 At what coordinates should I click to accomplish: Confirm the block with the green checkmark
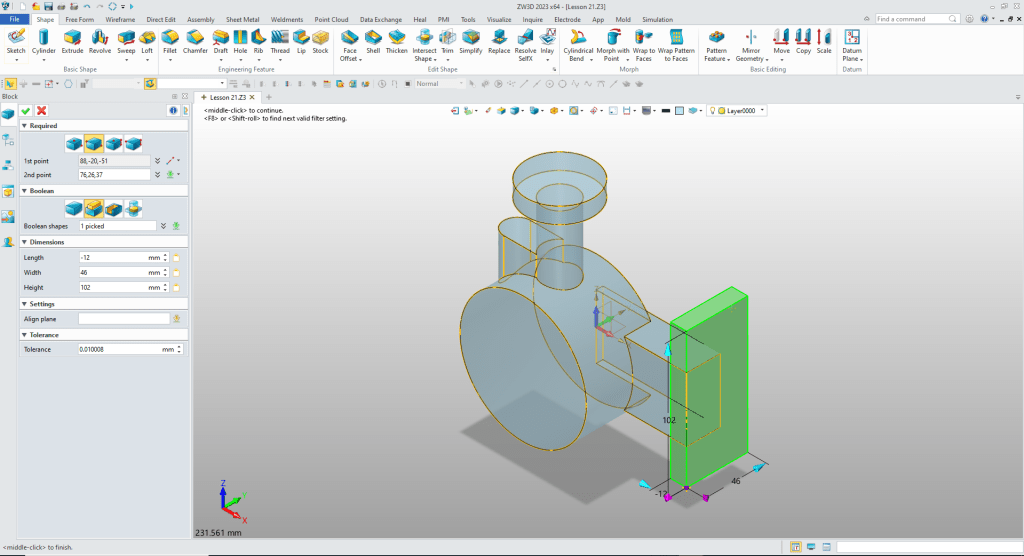(x=26, y=110)
